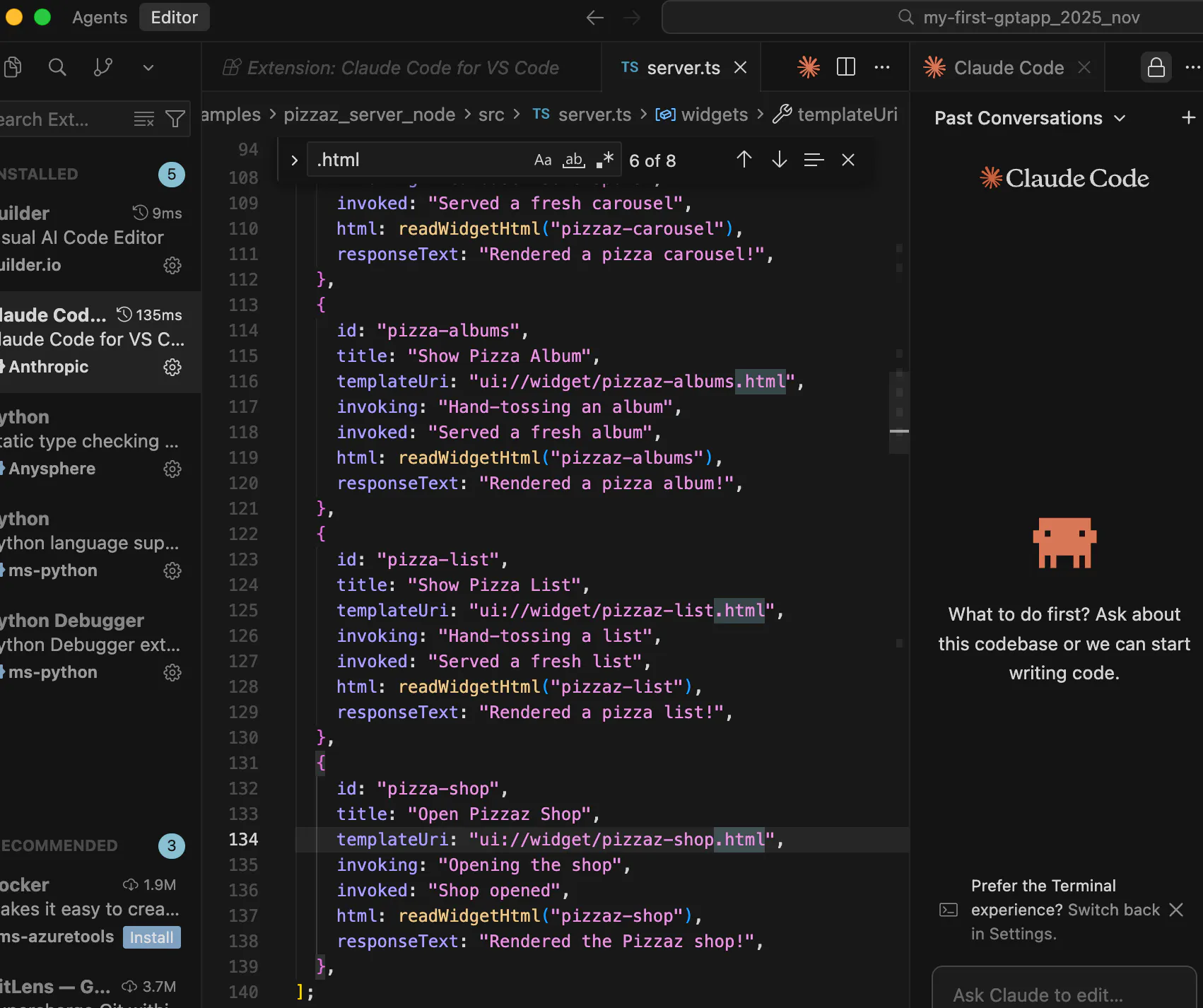Open the Search view icon in sidebar
Viewport: 1203px width, 1008px height.
[57, 67]
